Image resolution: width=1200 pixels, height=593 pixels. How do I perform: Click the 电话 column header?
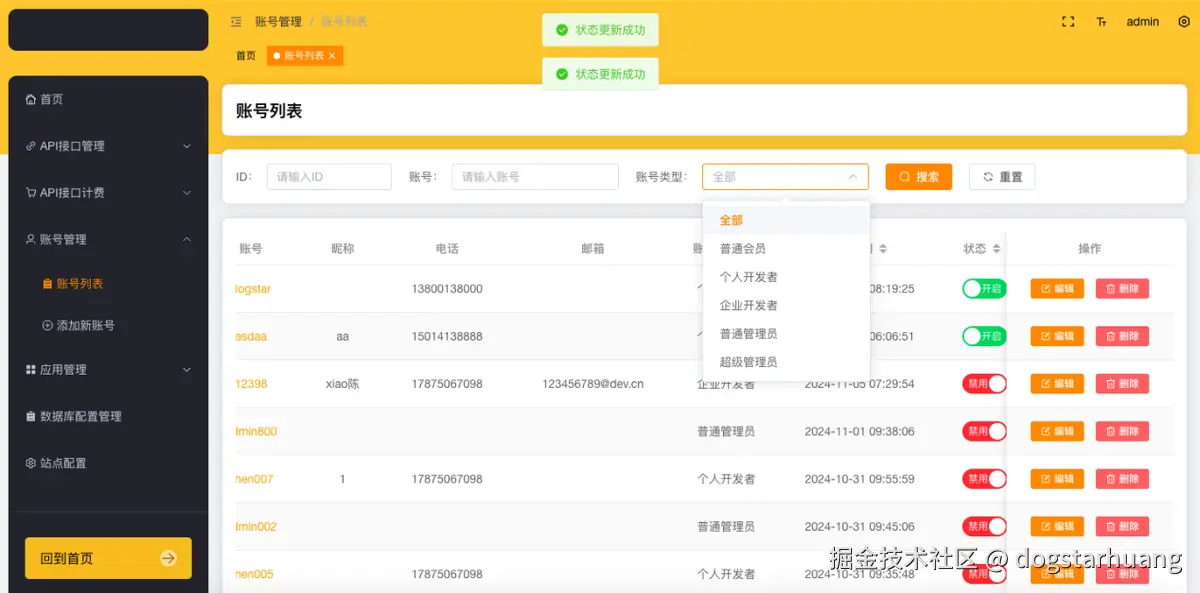coord(447,249)
